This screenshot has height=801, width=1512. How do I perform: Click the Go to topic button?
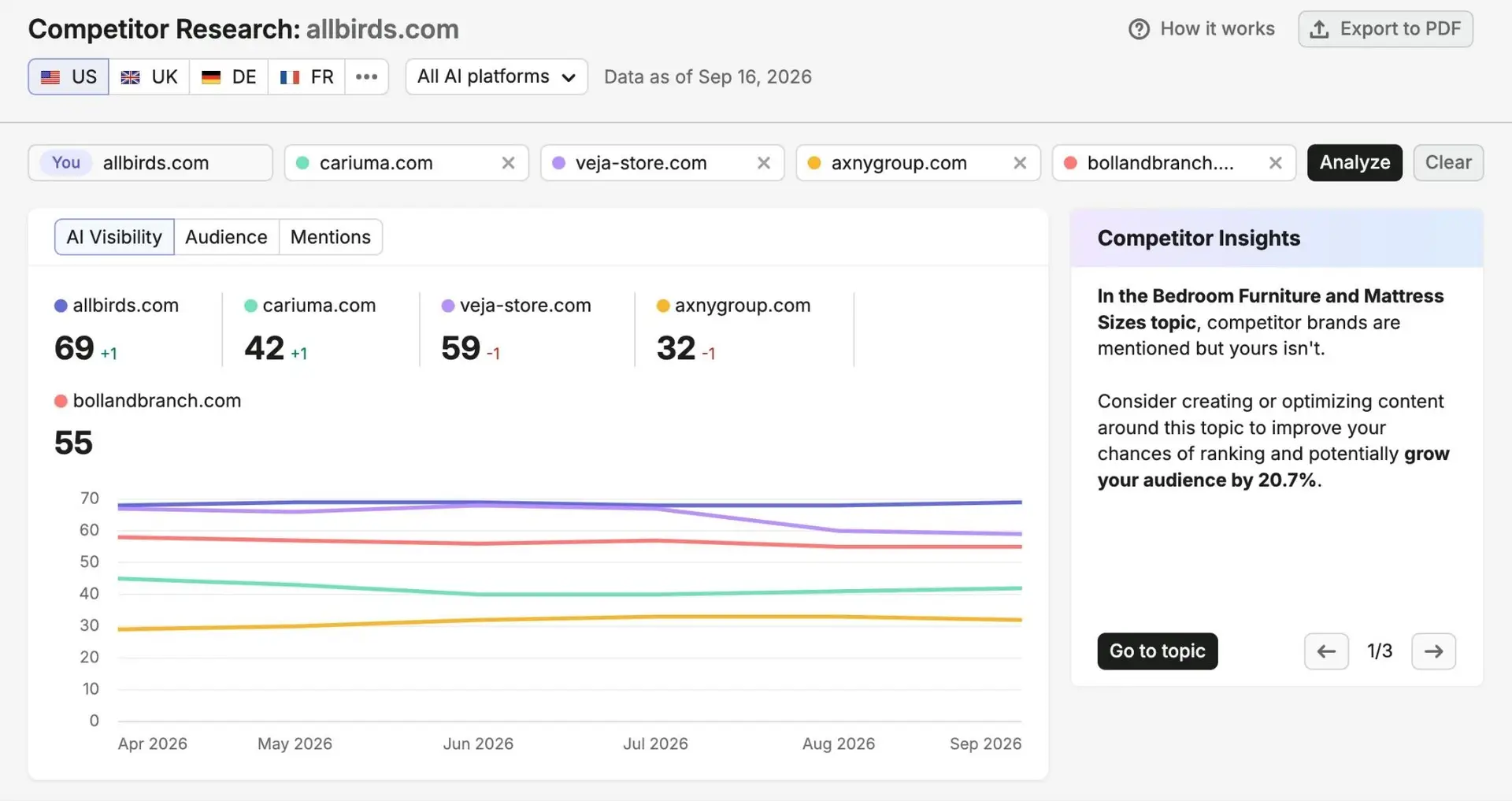[1158, 651]
